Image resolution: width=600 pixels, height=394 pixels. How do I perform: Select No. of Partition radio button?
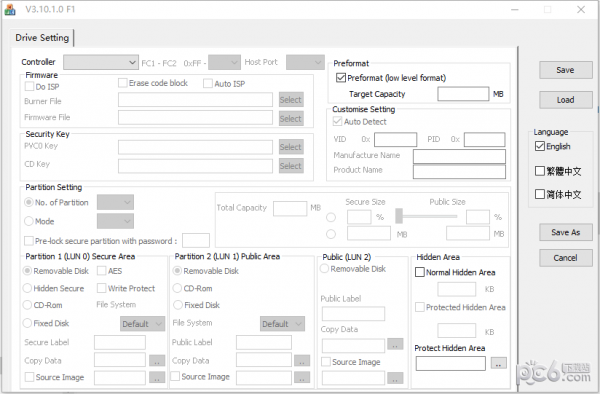coord(29,202)
